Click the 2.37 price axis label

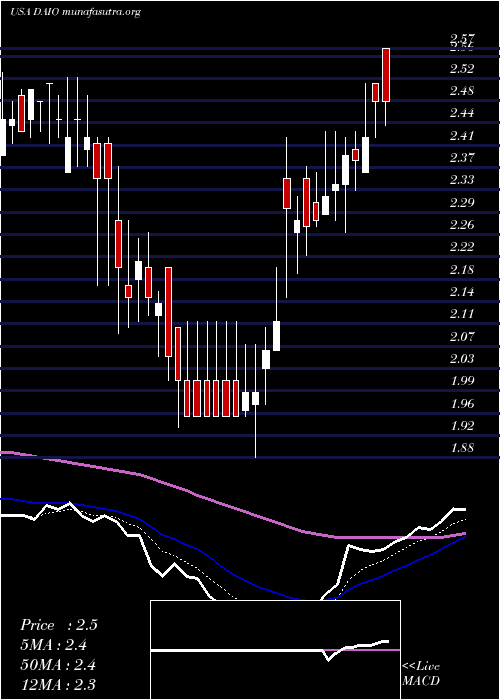[462, 158]
